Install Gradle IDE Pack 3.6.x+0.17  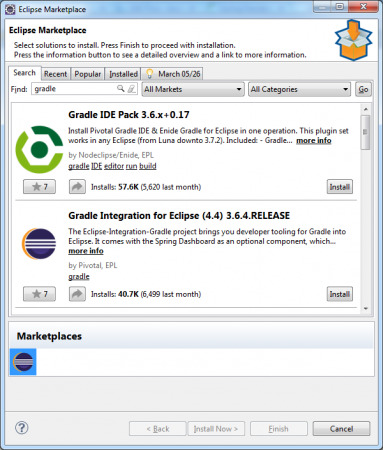(x=340, y=187)
